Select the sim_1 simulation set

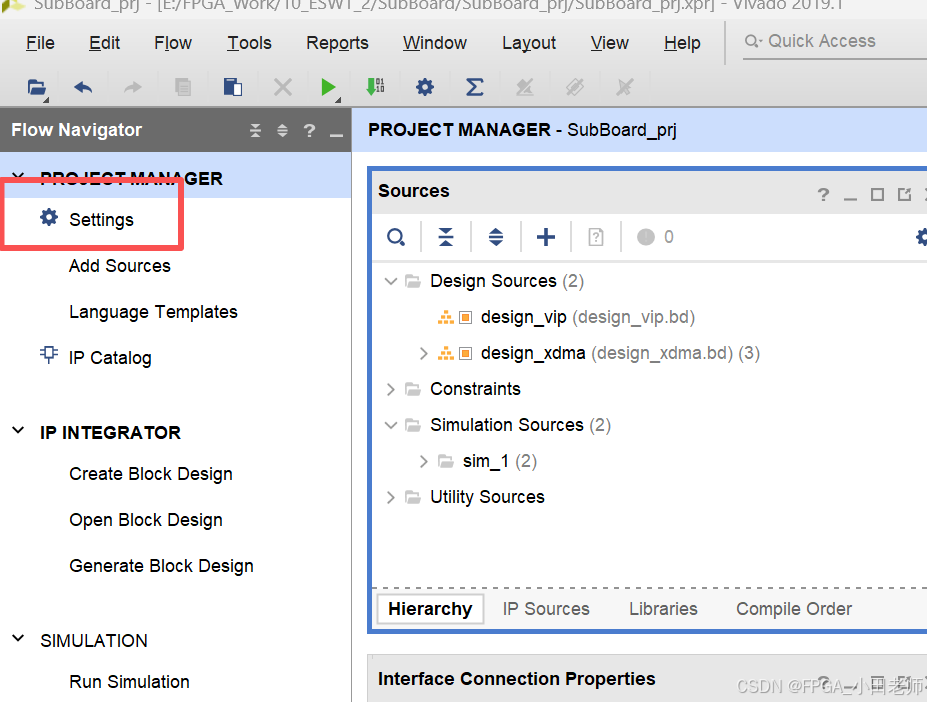pyautogui.click(x=500, y=461)
